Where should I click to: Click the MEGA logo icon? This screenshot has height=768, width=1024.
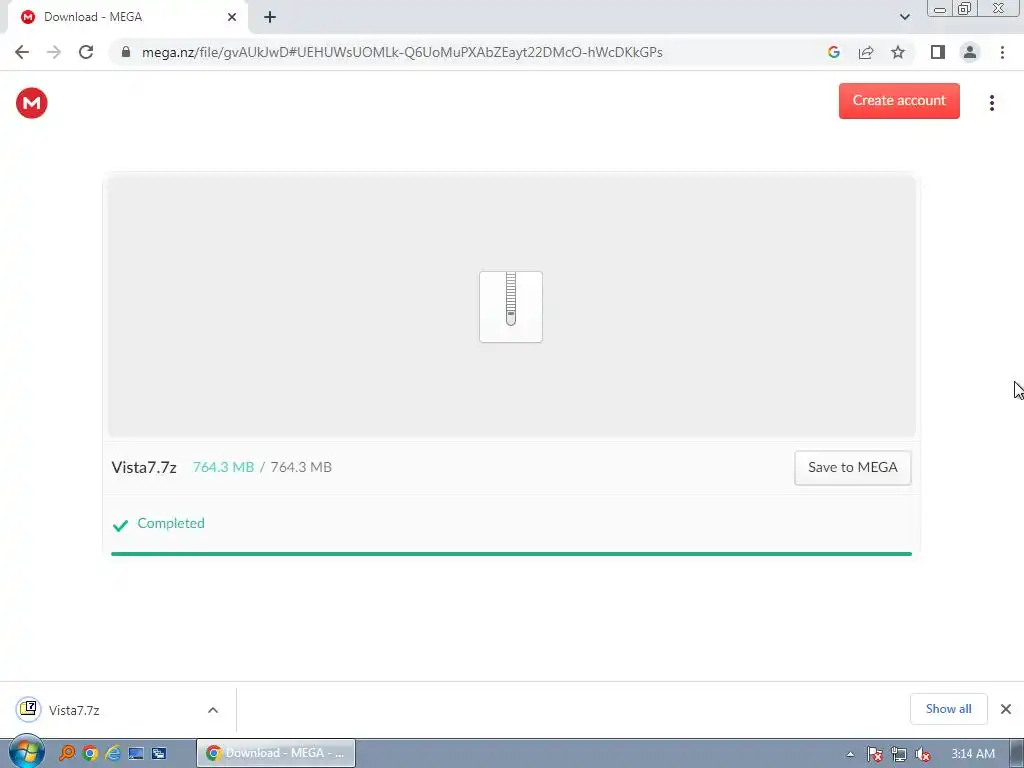coord(31,103)
